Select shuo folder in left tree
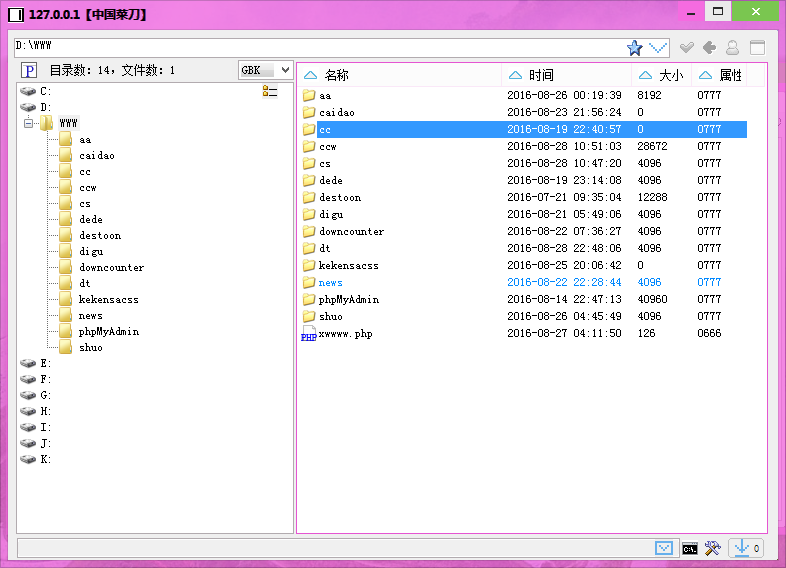The image size is (786, 568). (x=91, y=347)
